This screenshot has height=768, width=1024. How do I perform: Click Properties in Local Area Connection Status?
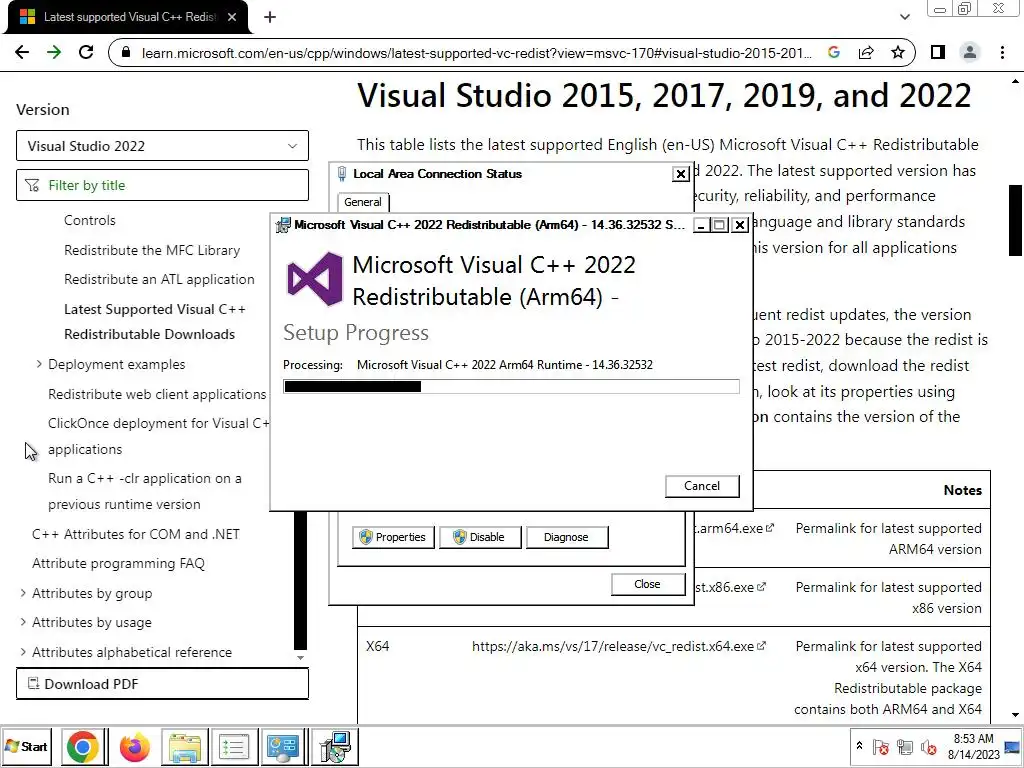coord(393,537)
